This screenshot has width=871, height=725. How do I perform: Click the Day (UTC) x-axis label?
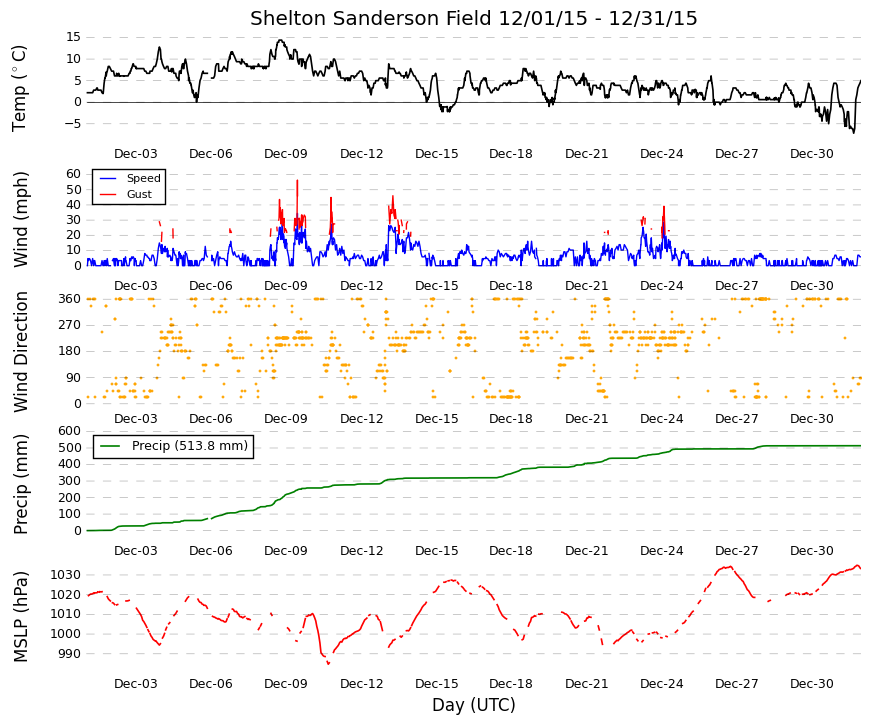[473, 705]
